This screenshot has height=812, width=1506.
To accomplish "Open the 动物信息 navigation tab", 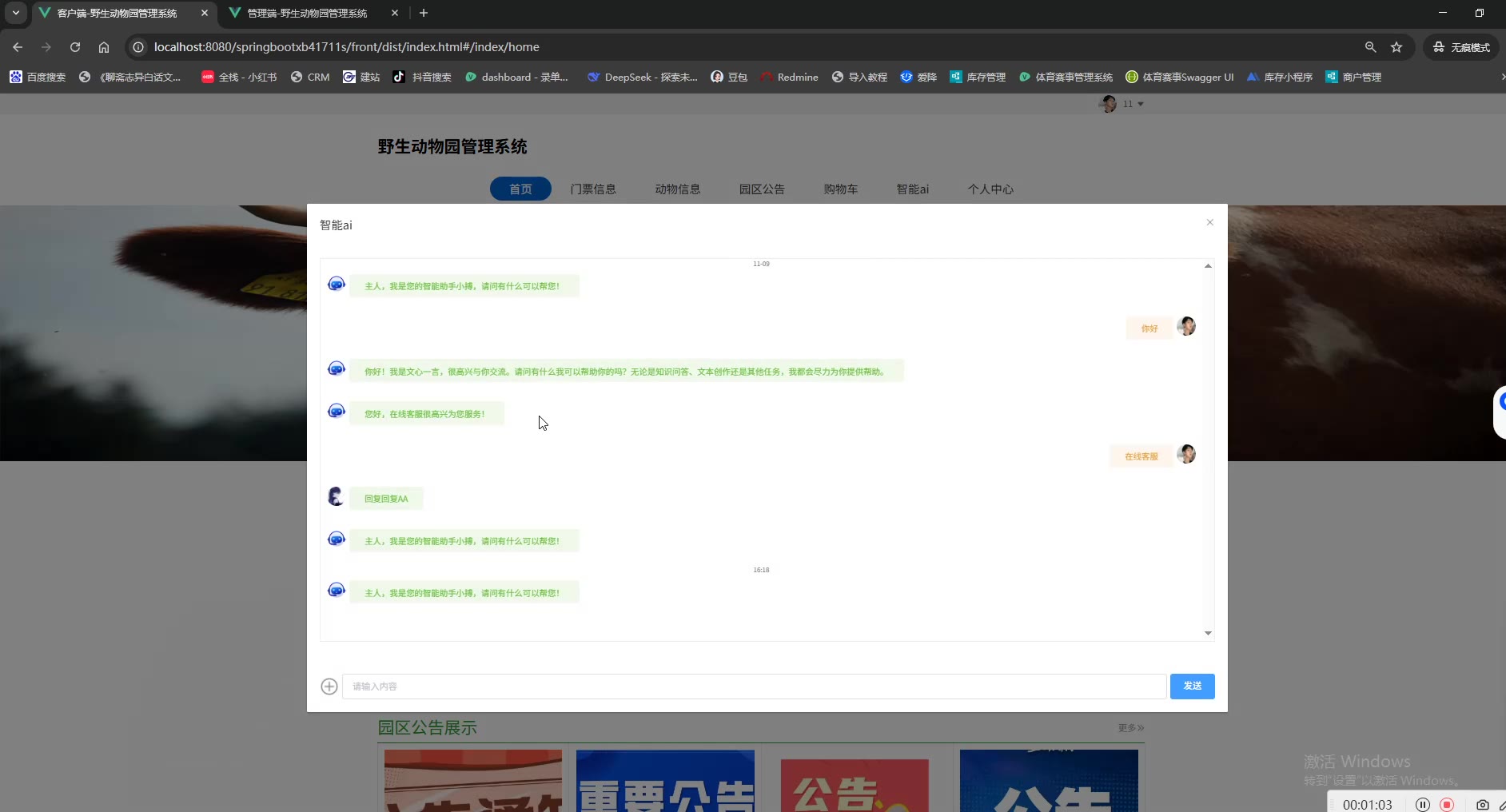I will tap(678, 189).
